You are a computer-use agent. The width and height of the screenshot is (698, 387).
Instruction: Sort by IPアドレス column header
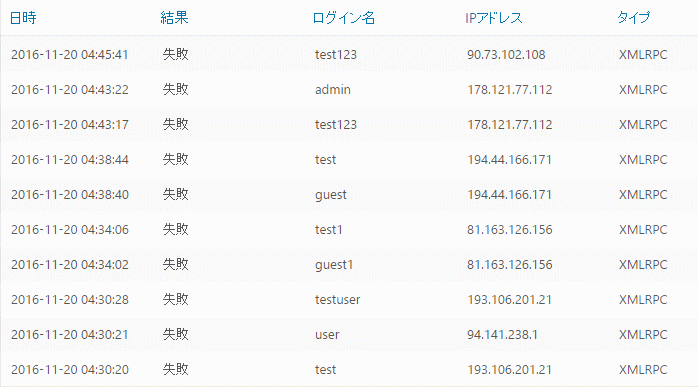493,18
